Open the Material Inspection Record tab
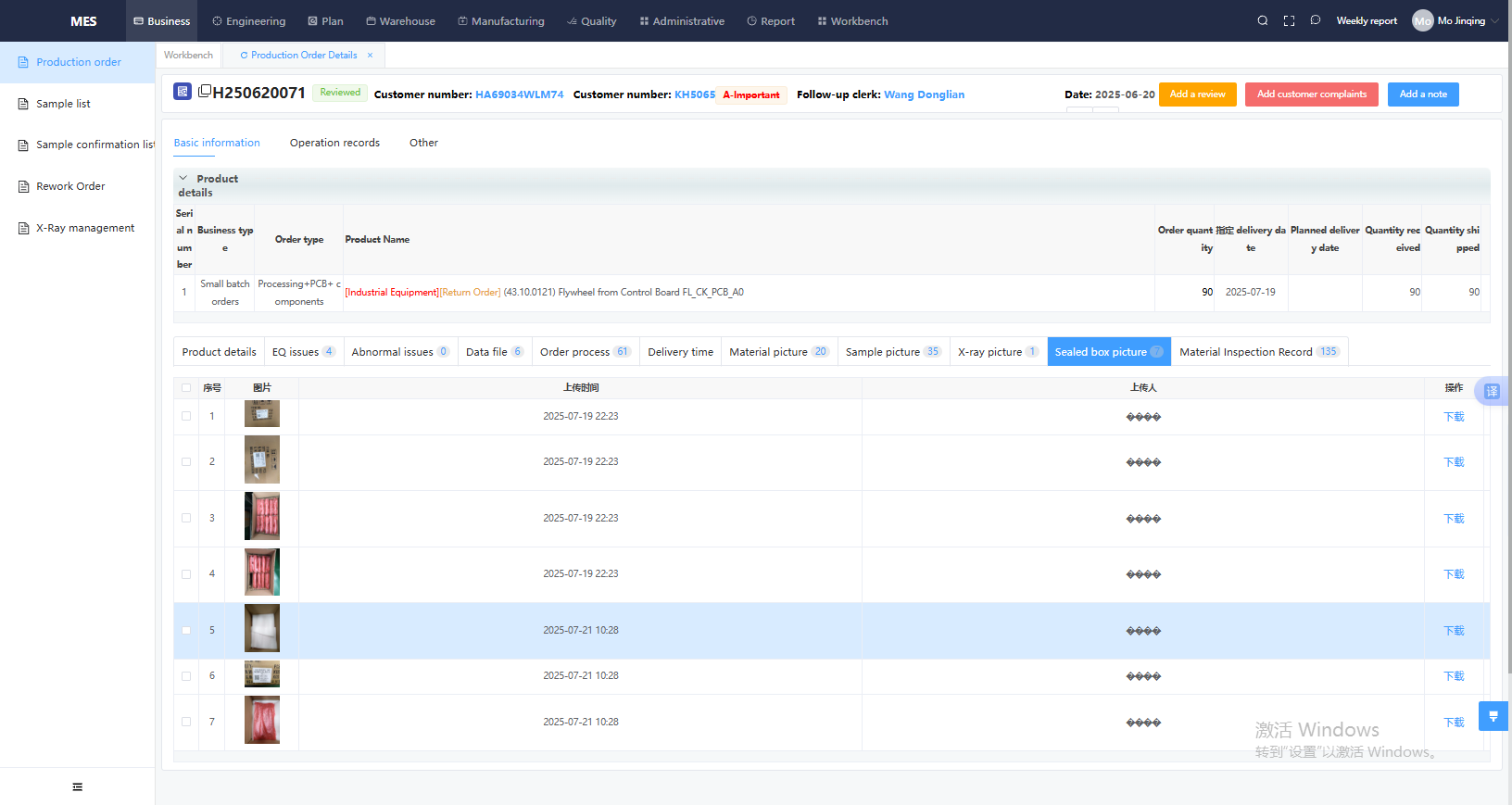This screenshot has height=805, width=1512. (1257, 352)
